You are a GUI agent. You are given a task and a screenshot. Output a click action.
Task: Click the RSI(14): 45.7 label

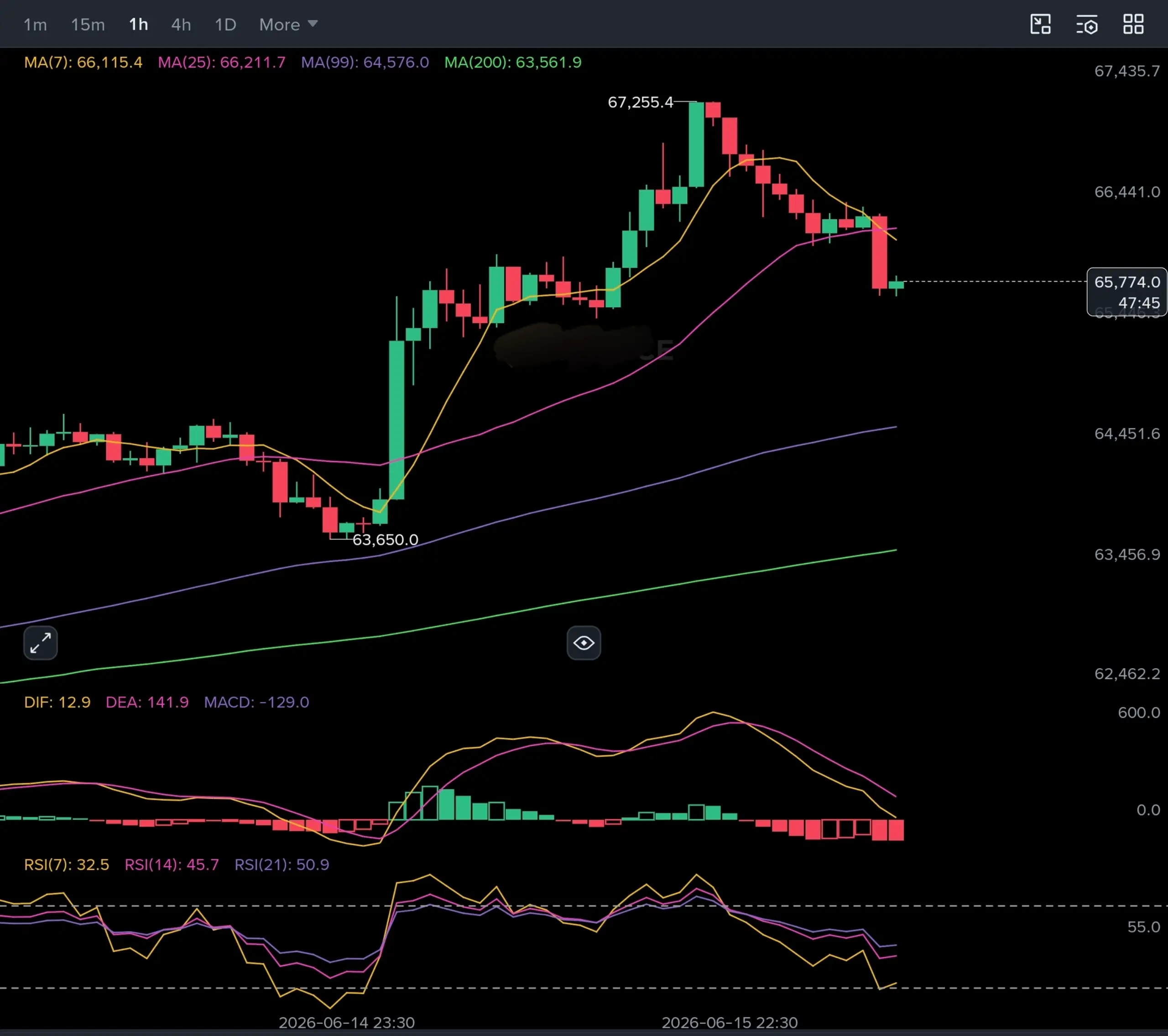pyautogui.click(x=172, y=864)
